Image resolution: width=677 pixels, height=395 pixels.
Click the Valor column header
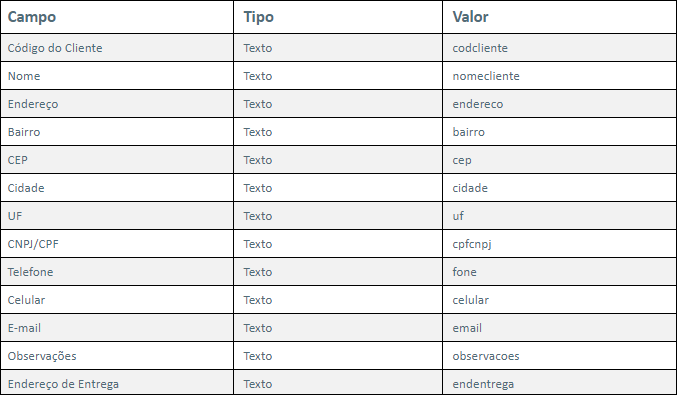560,17
